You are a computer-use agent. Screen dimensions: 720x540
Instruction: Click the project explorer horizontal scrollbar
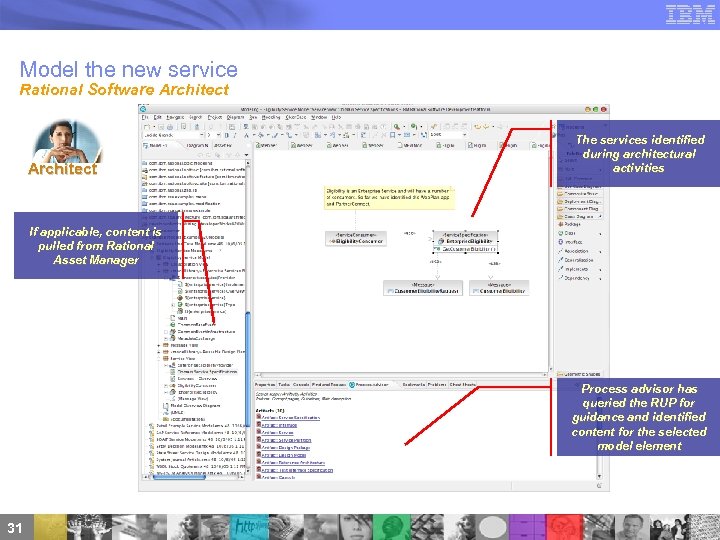[178, 477]
